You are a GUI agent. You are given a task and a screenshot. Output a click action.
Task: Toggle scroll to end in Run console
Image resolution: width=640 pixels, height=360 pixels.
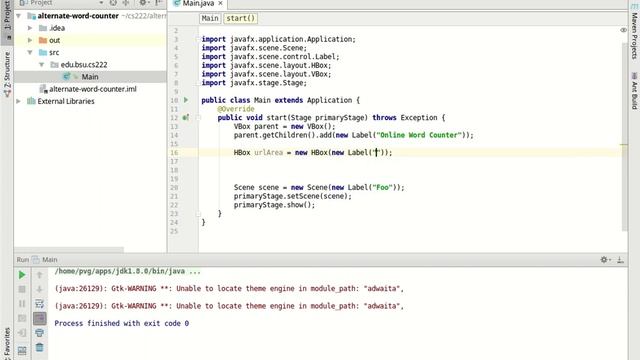click(x=40, y=318)
